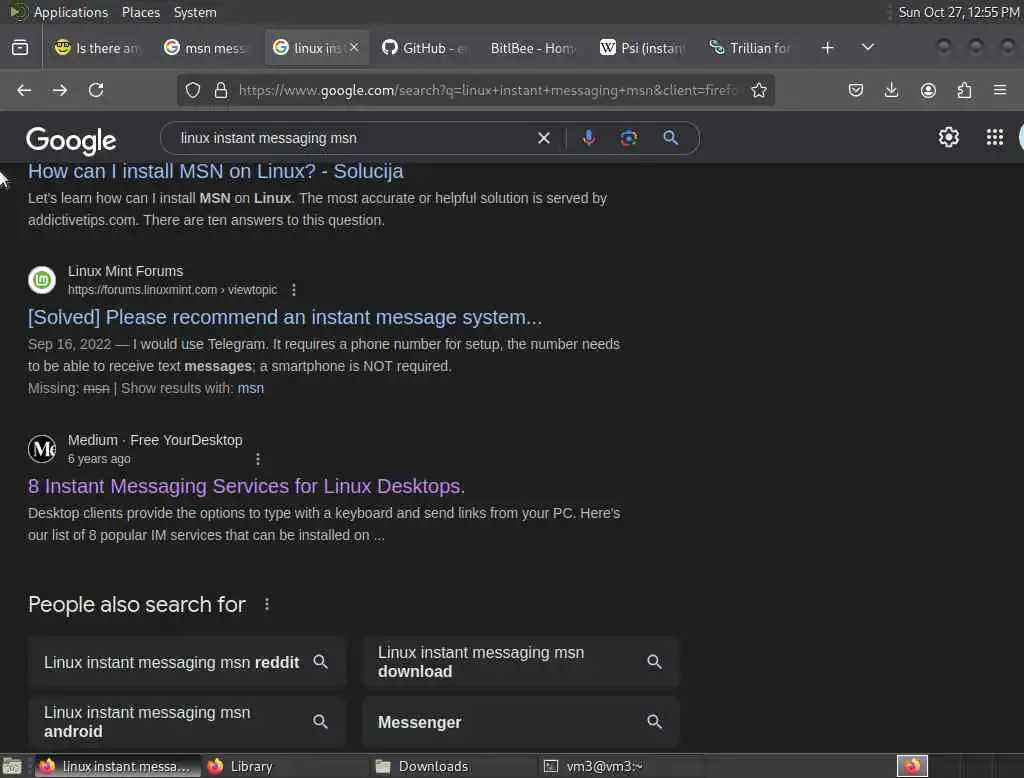This screenshot has height=778, width=1024.
Task: Clear the Google search box
Action: pos(543,138)
